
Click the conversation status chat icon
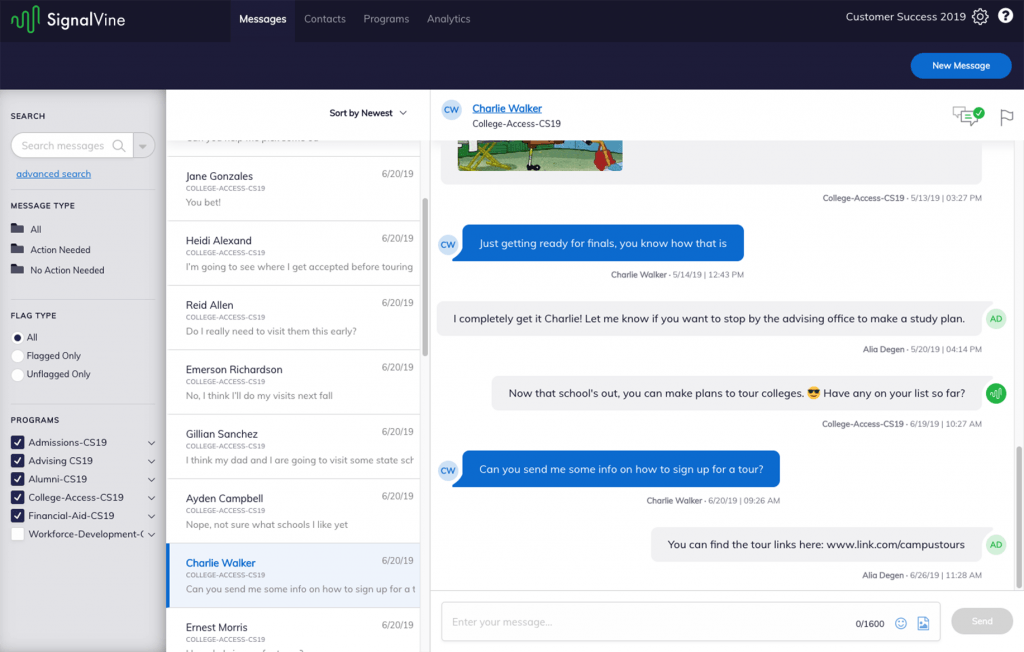coord(967,116)
